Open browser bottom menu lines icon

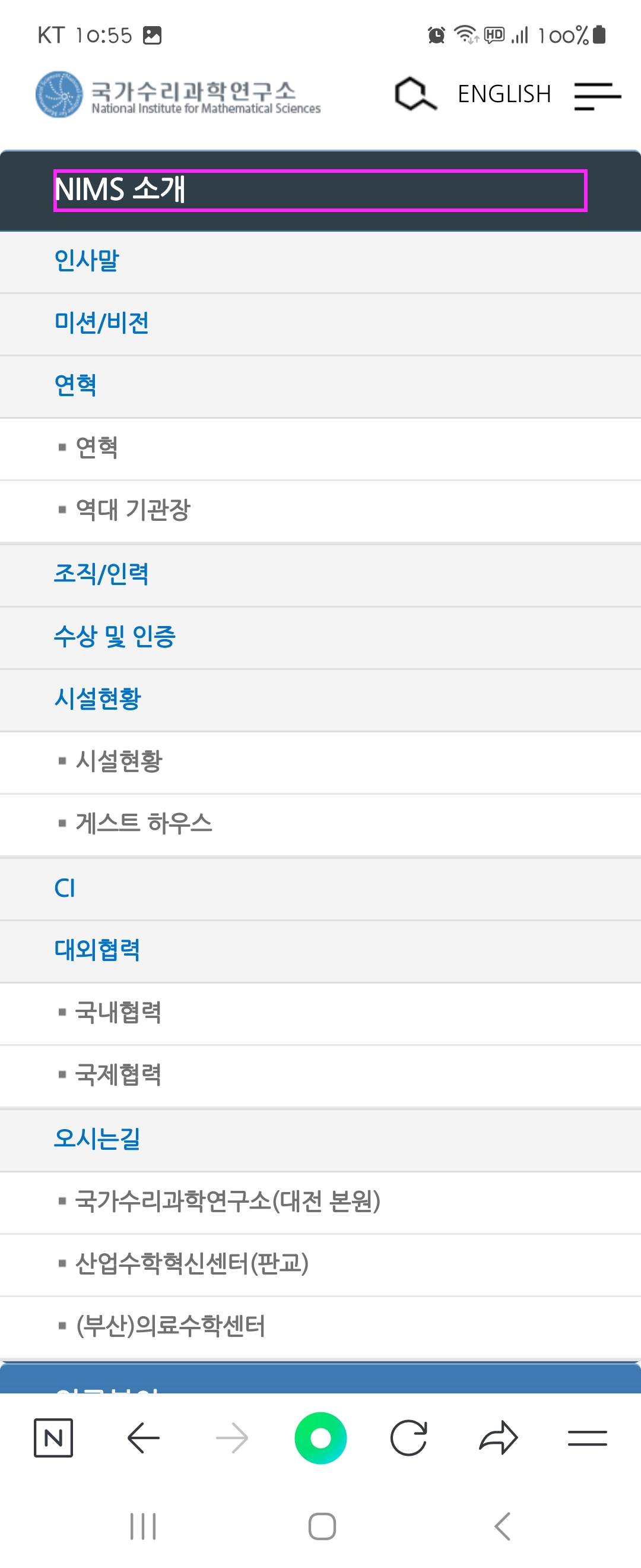(x=588, y=1439)
